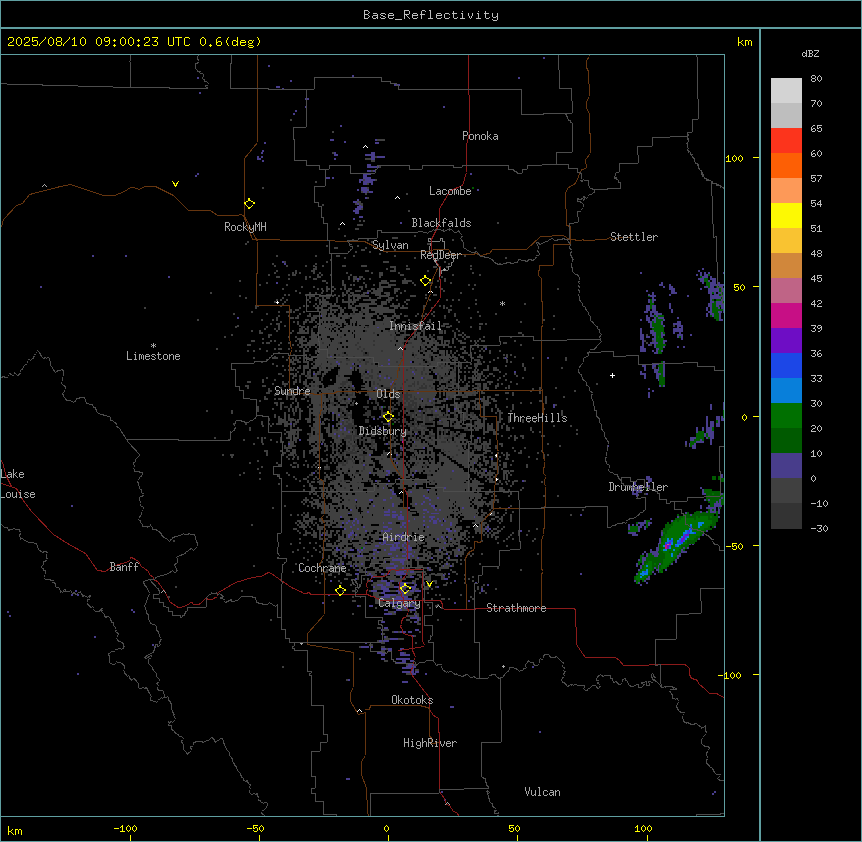Click the Calgary city label

pyautogui.click(x=399, y=603)
